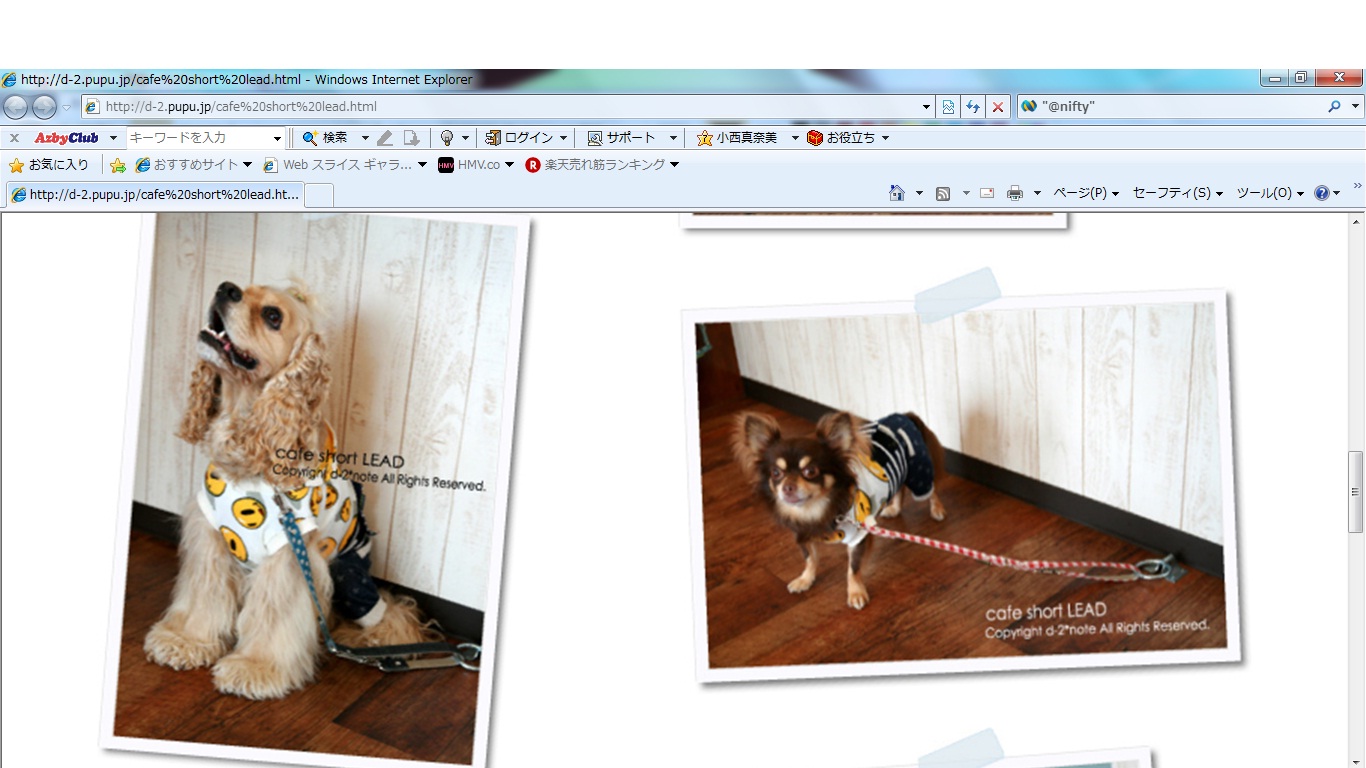This screenshot has width=1366, height=768.
Task: Click the highlighter pen toolbar icon
Action: pos(385,138)
